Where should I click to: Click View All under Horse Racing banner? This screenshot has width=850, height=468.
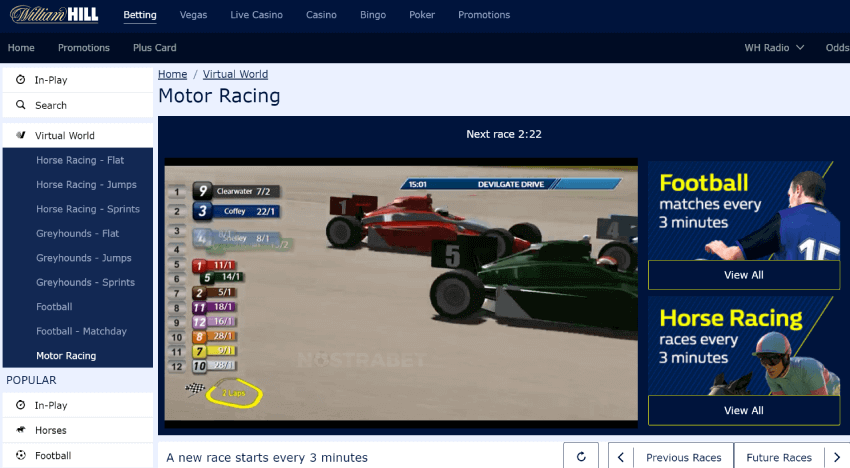(x=744, y=411)
